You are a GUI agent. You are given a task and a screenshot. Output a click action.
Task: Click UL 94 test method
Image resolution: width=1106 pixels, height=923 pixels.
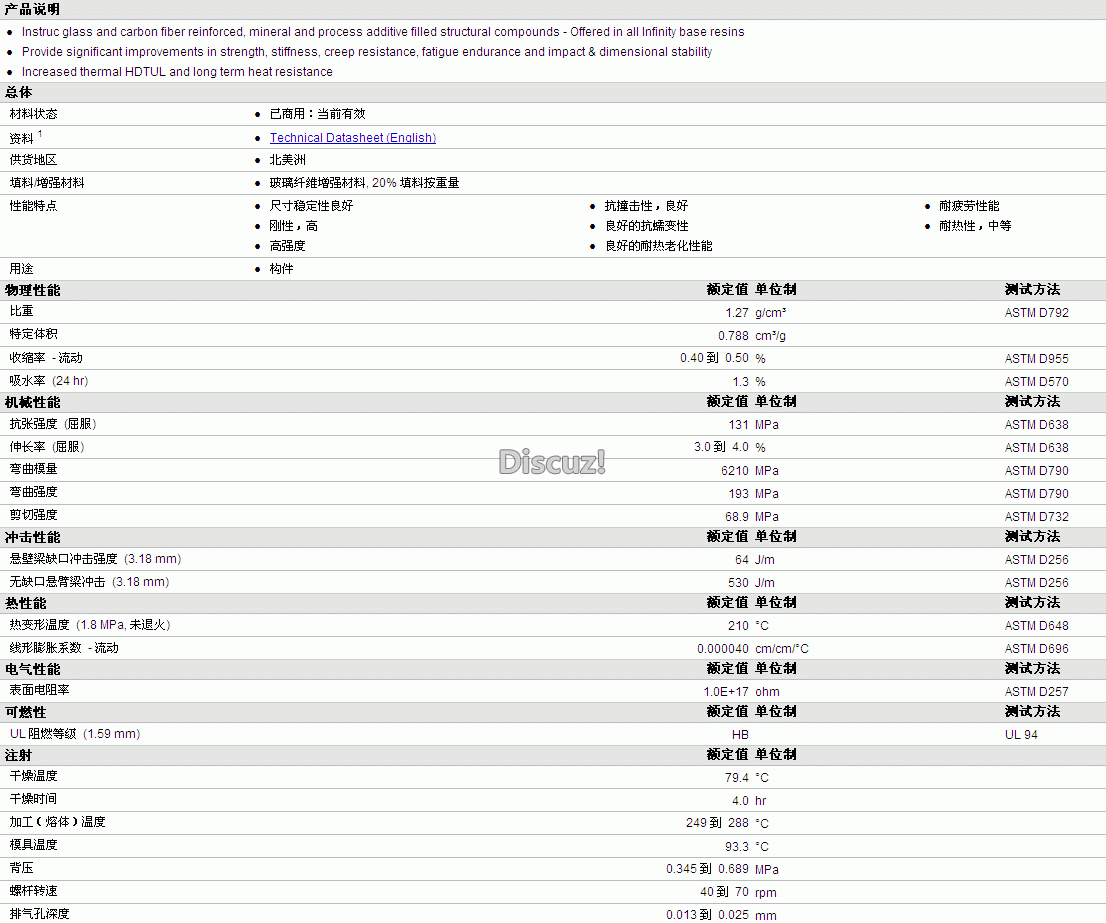1021,735
